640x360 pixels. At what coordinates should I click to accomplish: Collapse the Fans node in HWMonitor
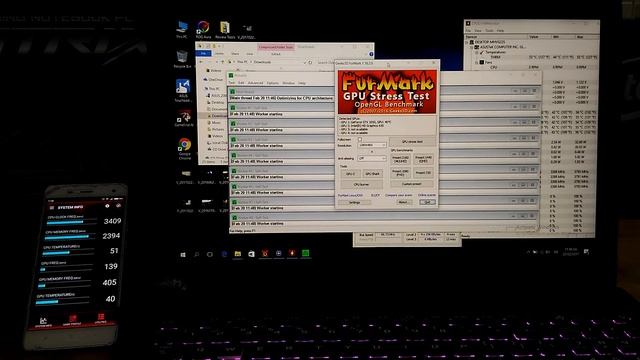(x=477, y=62)
